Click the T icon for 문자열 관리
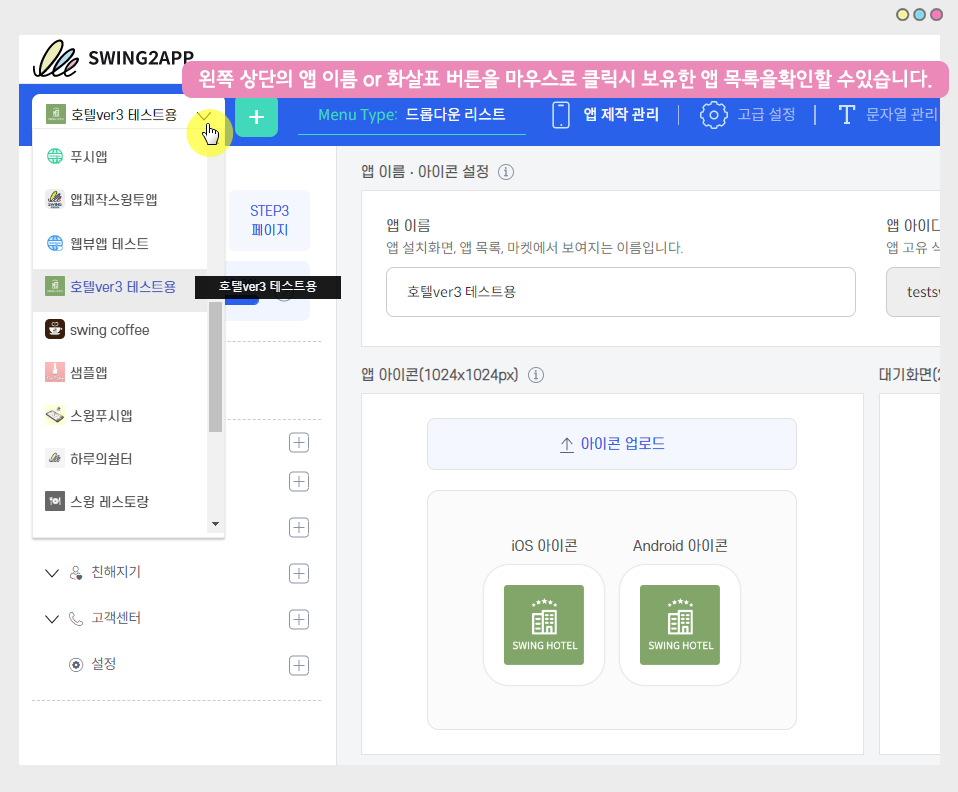 [846, 115]
